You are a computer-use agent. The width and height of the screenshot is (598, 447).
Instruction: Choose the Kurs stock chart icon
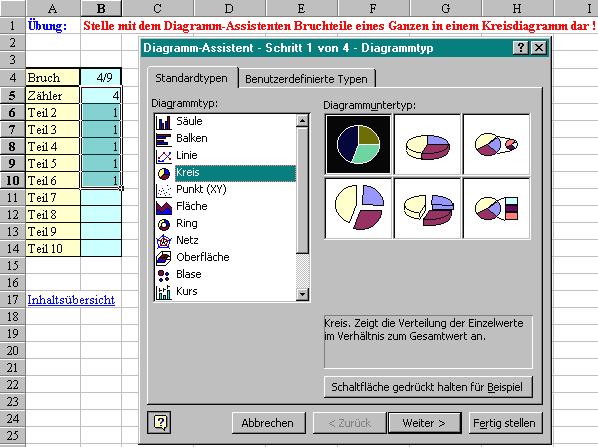click(164, 292)
